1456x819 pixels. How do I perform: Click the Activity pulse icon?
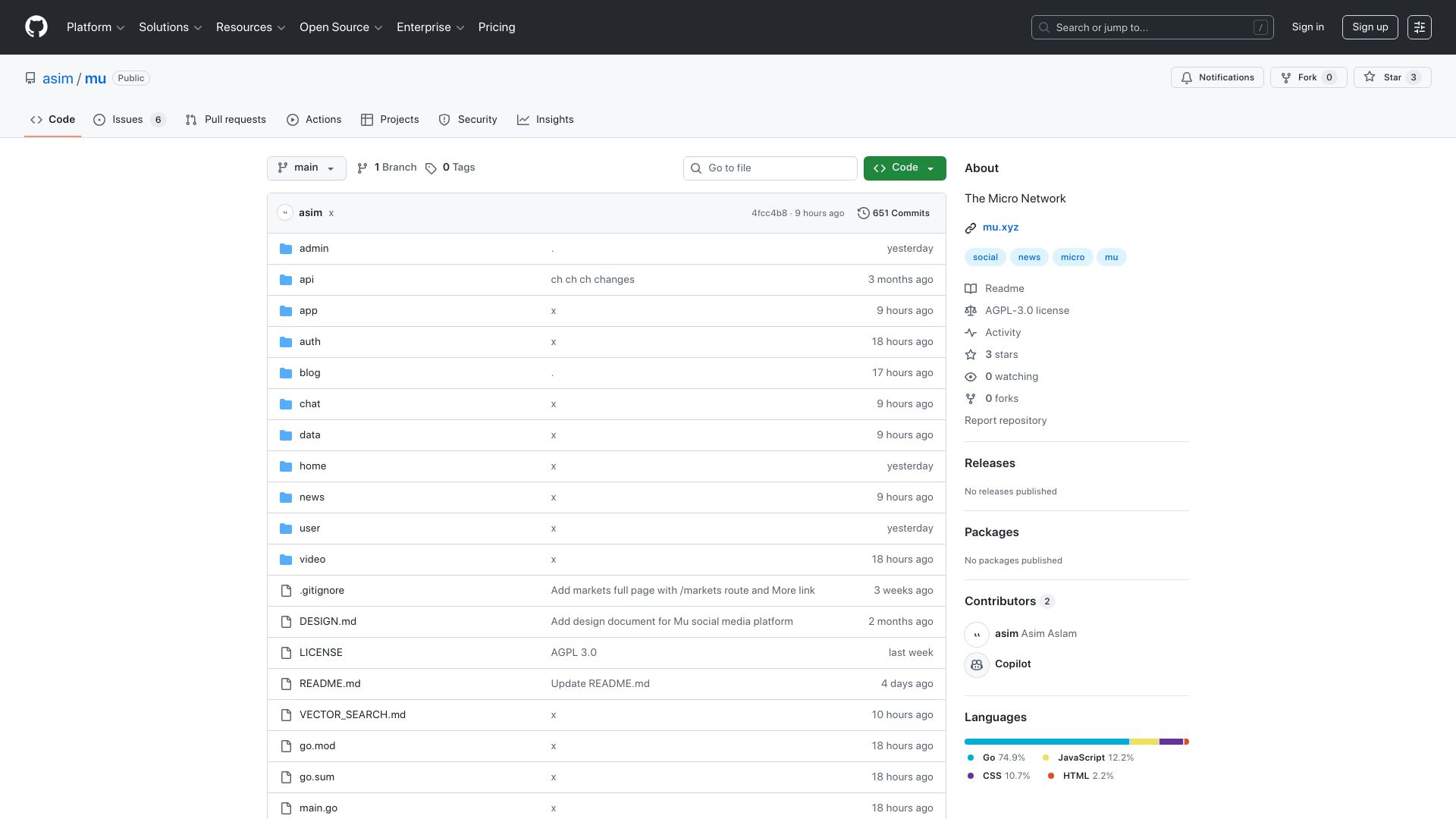click(x=971, y=333)
